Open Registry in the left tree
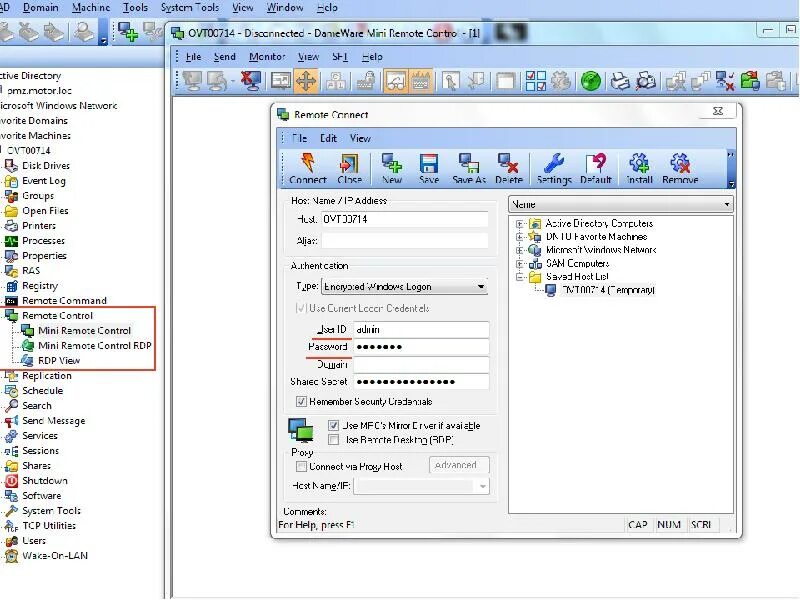The height and width of the screenshot is (600, 800). pyautogui.click(x=39, y=286)
